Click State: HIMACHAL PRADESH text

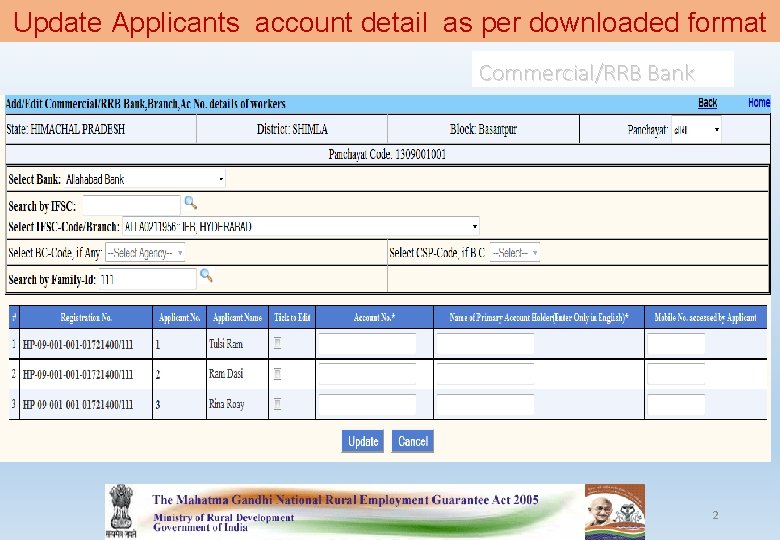click(66, 129)
